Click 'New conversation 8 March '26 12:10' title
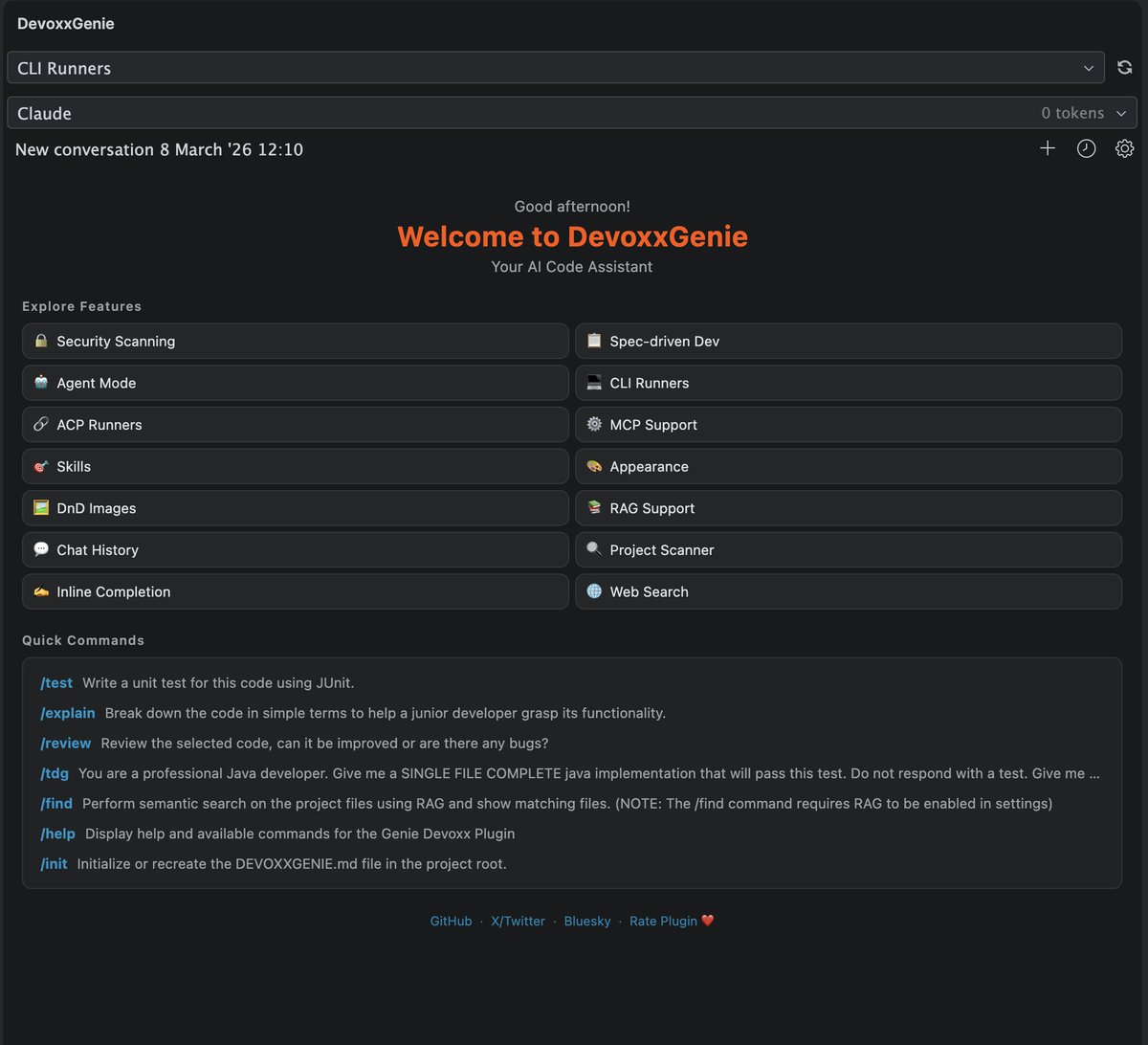 pos(159,149)
